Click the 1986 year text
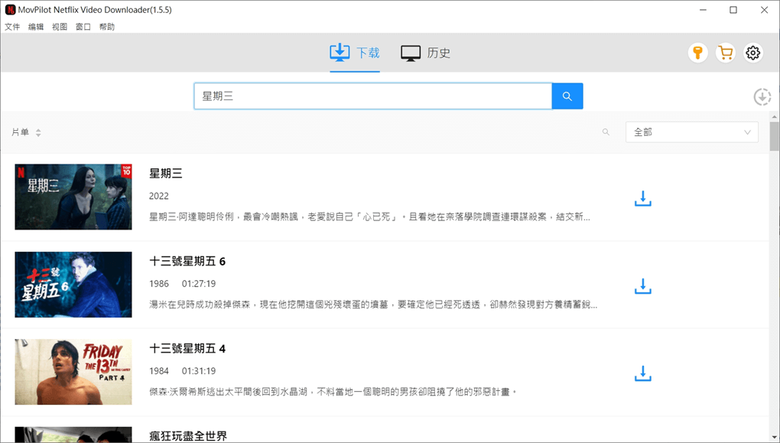Screen dimensions: 780x443 click(x=159, y=283)
